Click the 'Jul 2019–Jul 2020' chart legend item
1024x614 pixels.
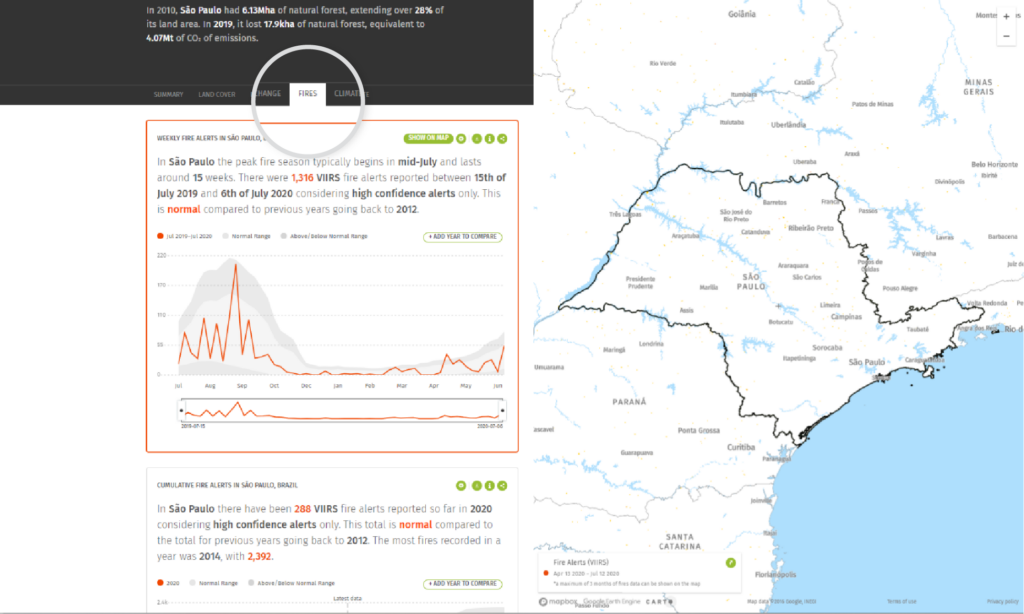tap(185, 236)
